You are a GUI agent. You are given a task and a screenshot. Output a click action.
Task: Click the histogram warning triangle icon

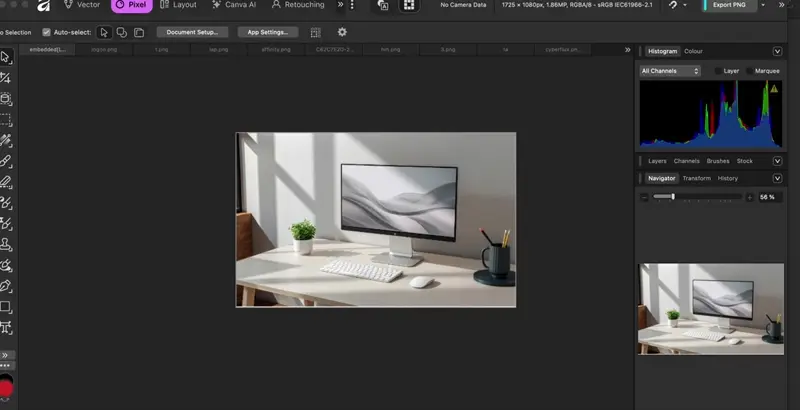pos(774,89)
